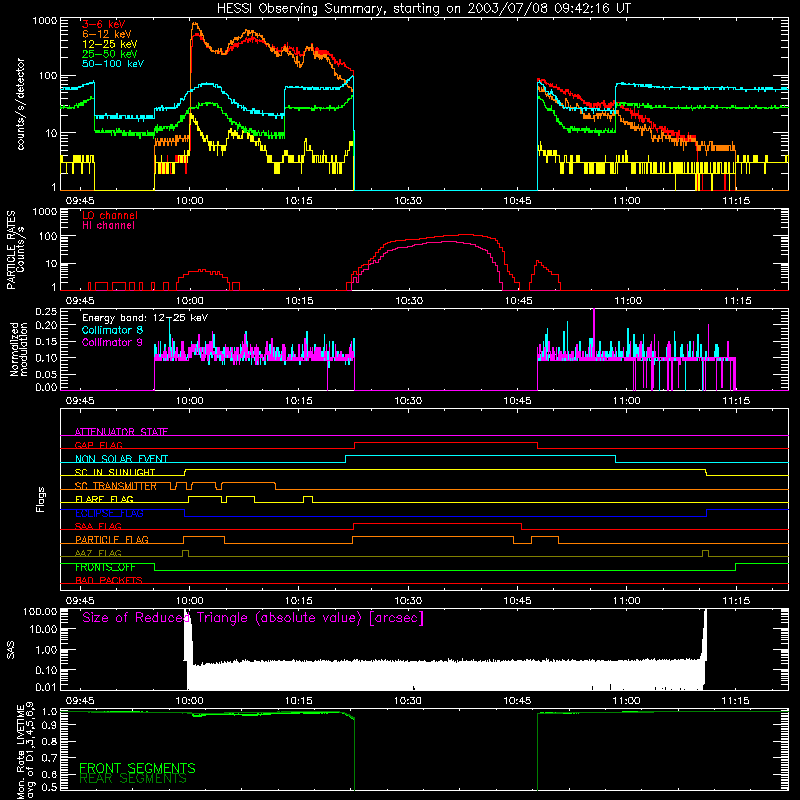Click the 0.9 tick label of the livetime axis

(50, 726)
